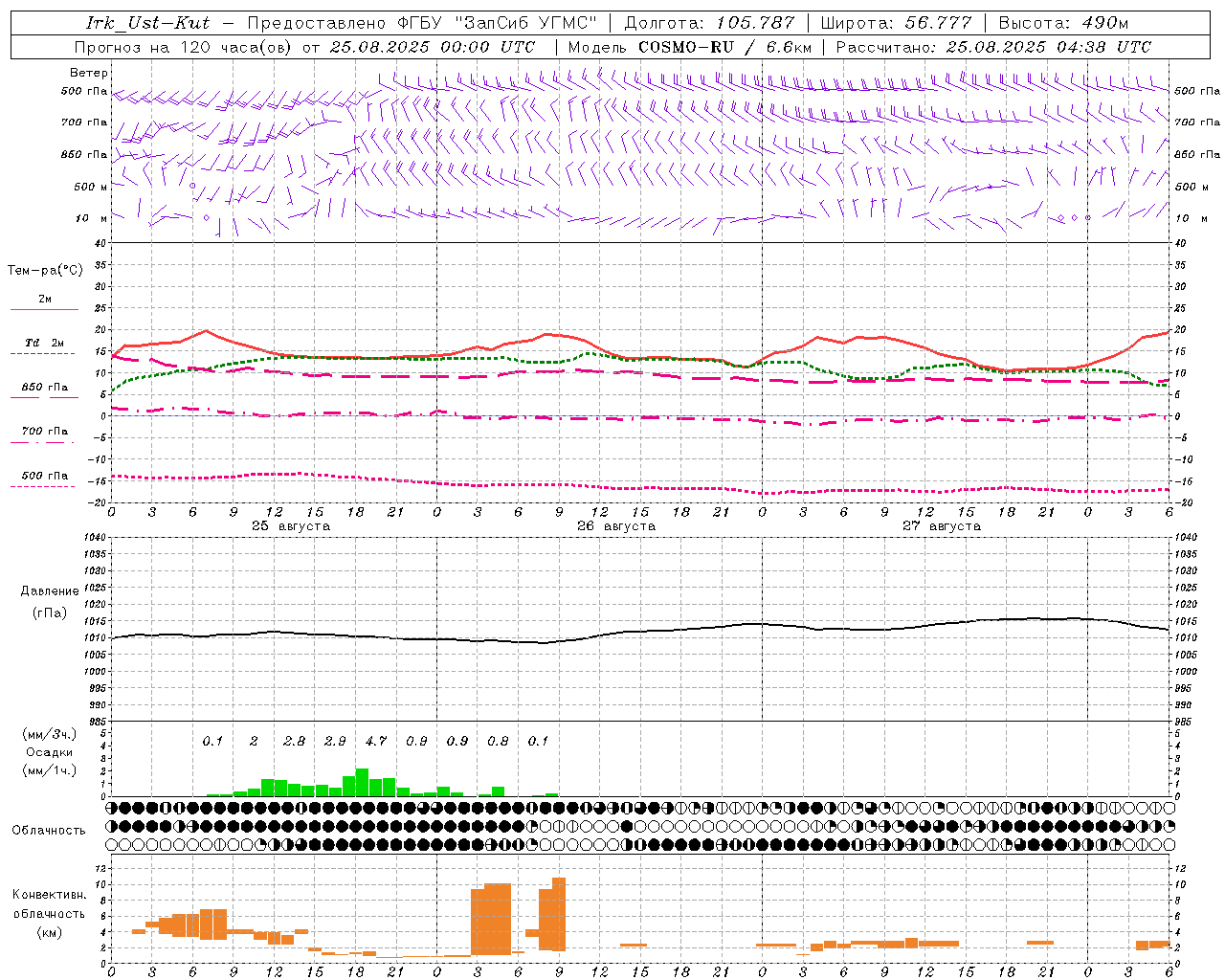Click the Широта: 56.777 value
Viewport: 1225px width, 980px height.
(897, 23)
